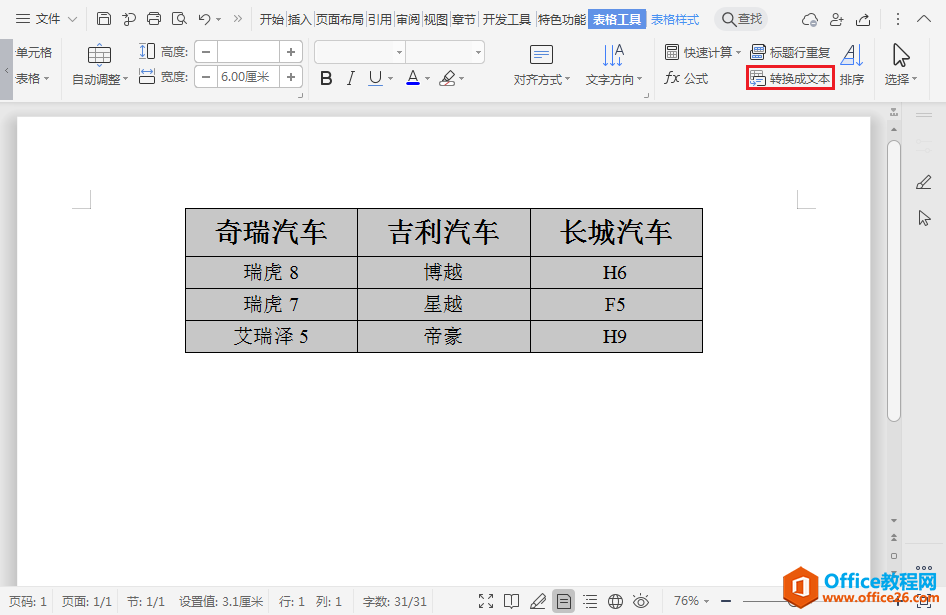This screenshot has height=615, width=946.
Task: Click the 表格 dropdown at ribbon left
Action: 32,78
